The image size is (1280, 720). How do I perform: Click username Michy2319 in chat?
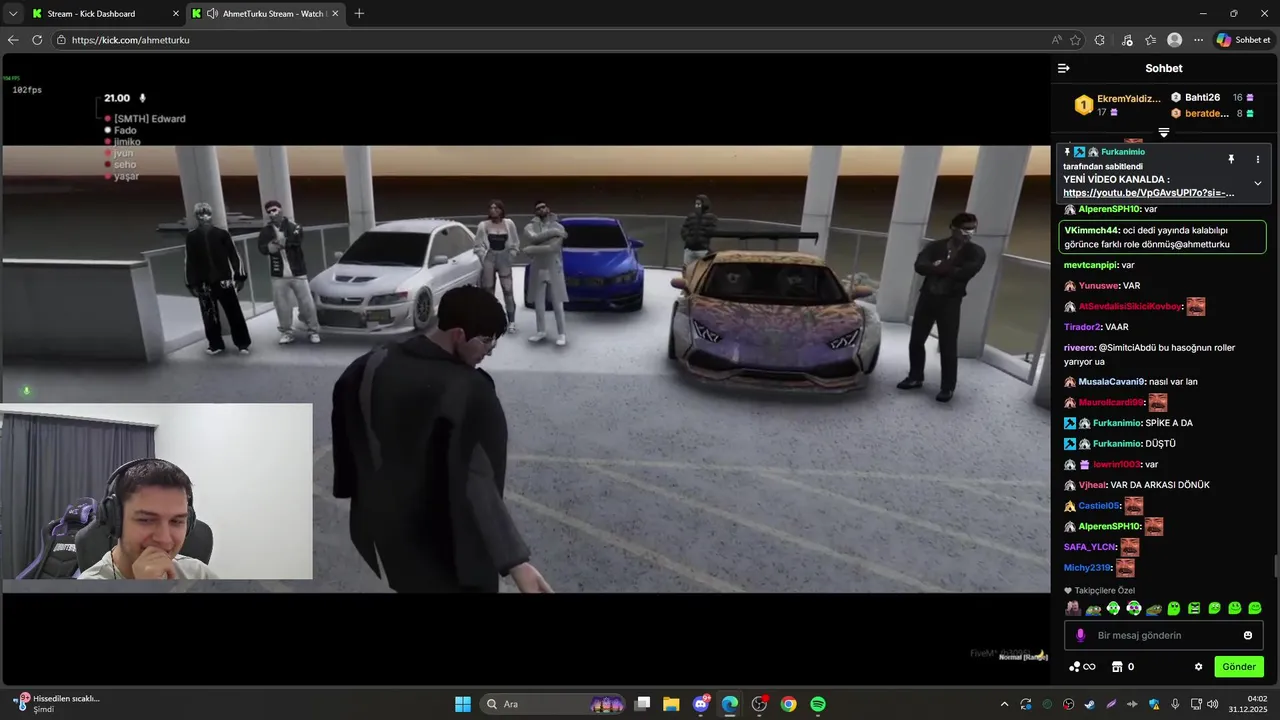(1088, 568)
